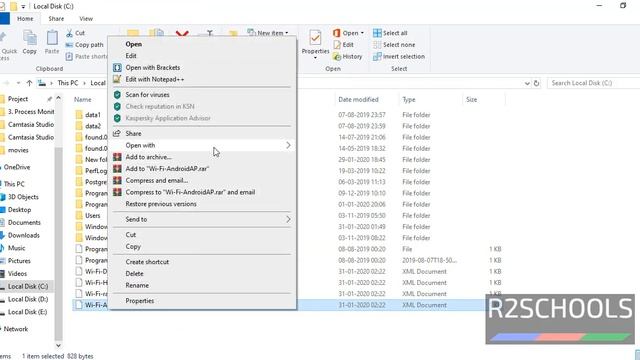Image resolution: width=640 pixels, height=360 pixels.
Task: Click the Search Local Disk (C:) box
Action: [593, 83]
